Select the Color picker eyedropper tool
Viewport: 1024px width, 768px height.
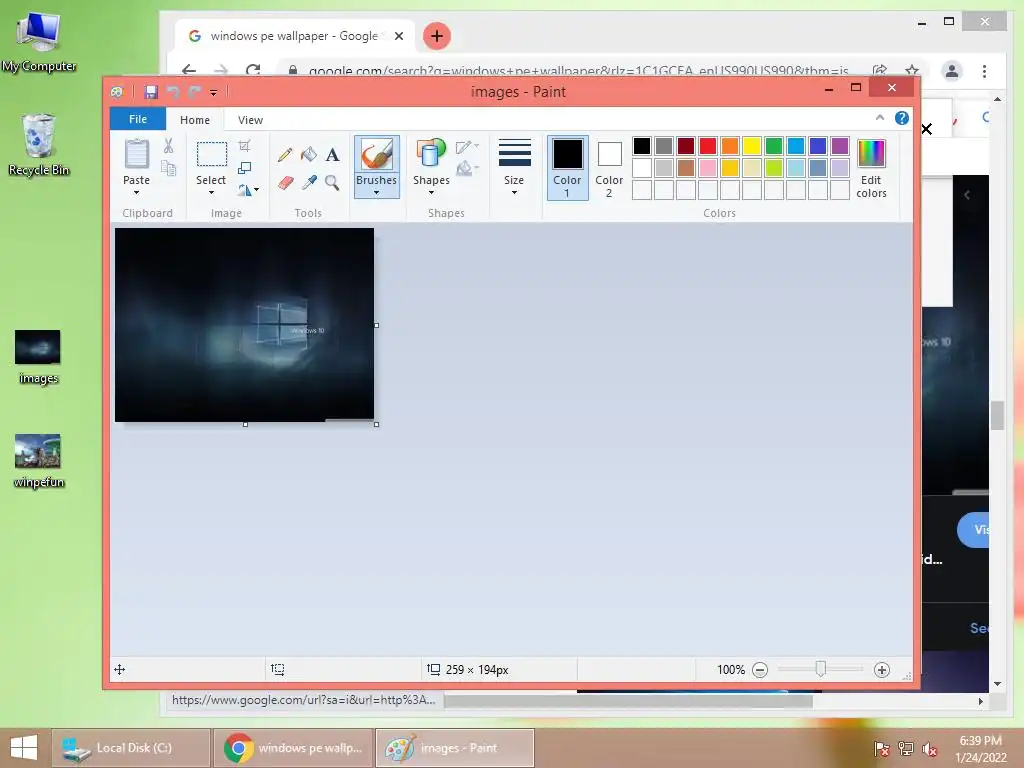(309, 183)
